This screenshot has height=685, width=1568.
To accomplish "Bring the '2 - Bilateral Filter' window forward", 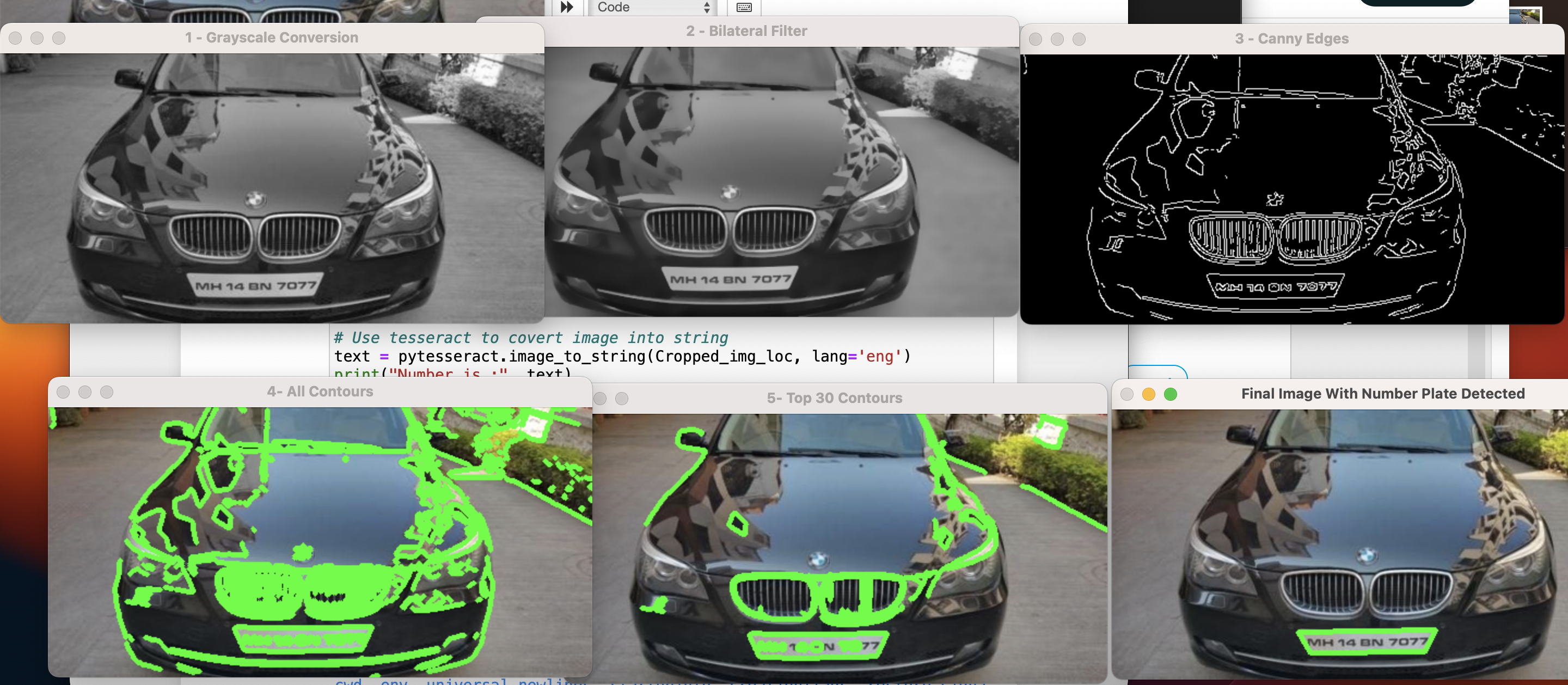I will click(x=746, y=31).
